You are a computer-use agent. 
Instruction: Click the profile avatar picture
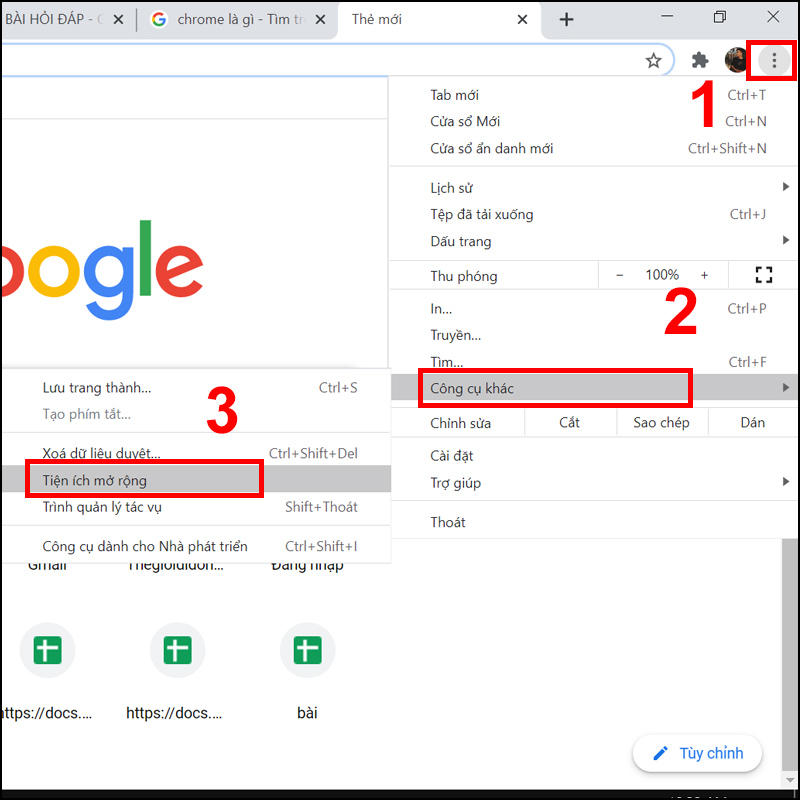736,60
